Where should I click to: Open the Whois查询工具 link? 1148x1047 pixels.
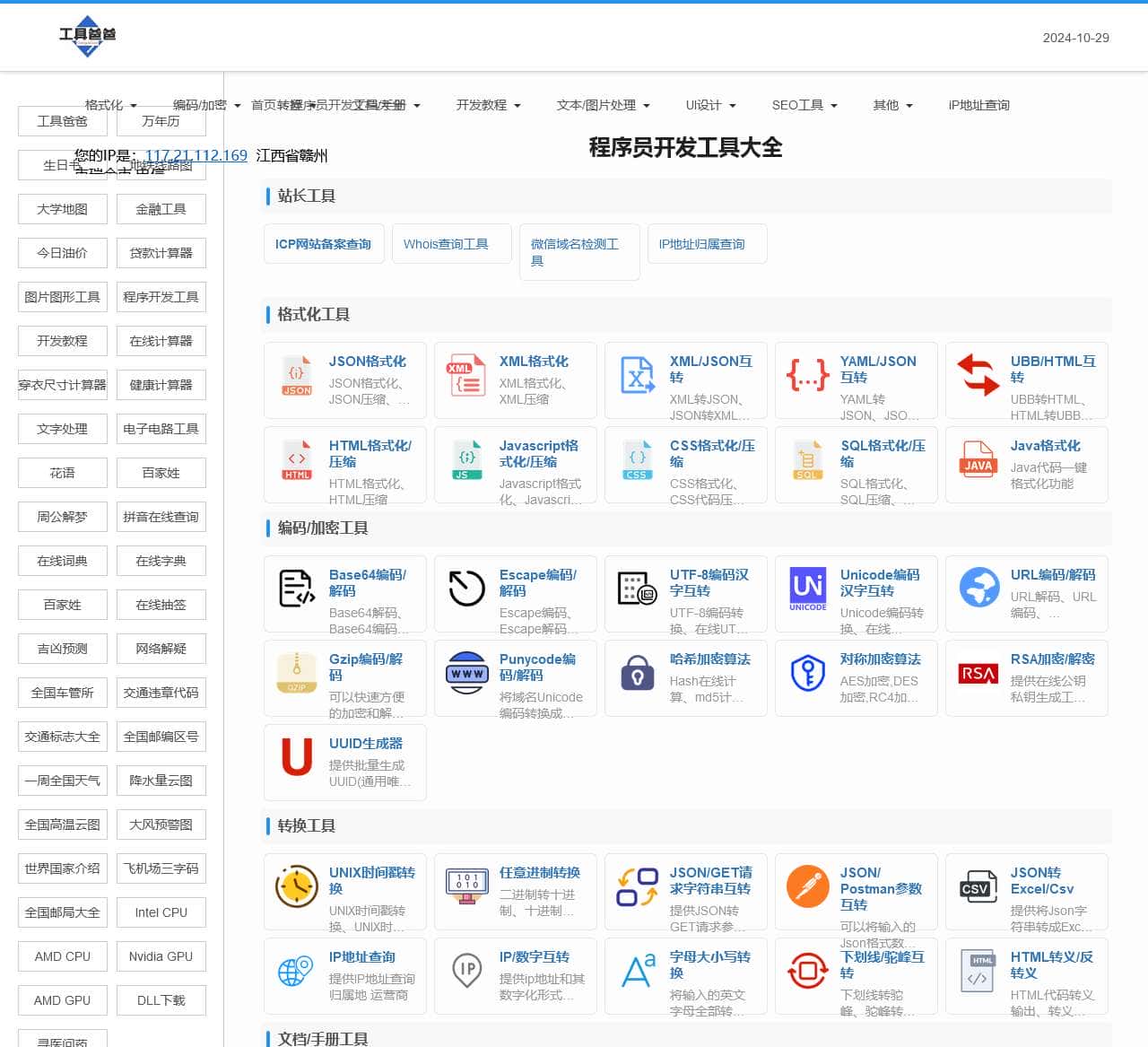click(x=446, y=244)
